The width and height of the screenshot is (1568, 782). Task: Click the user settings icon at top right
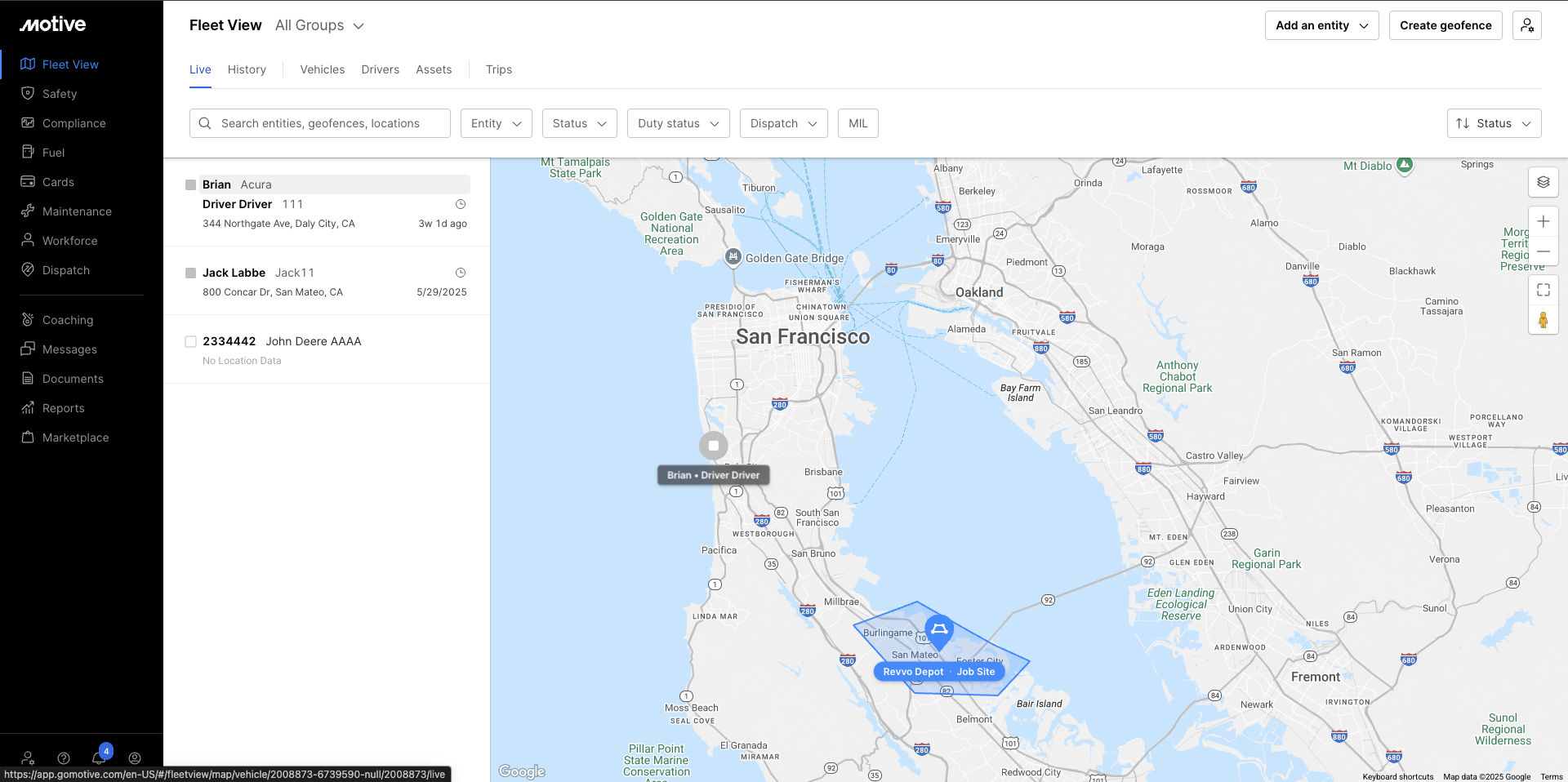pyautogui.click(x=1526, y=25)
